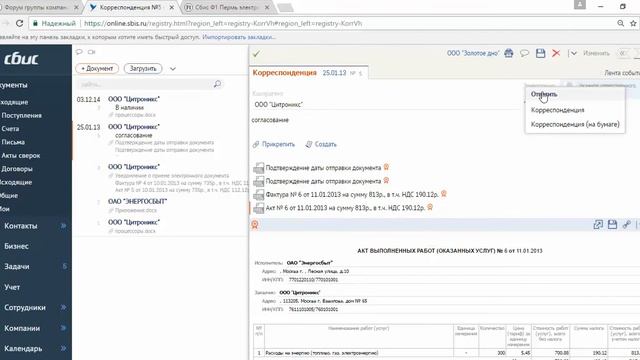Image resolution: width=640 pixels, height=360 pixels.
Task: Save the document via toolbar floppy icon
Action: click(540, 53)
